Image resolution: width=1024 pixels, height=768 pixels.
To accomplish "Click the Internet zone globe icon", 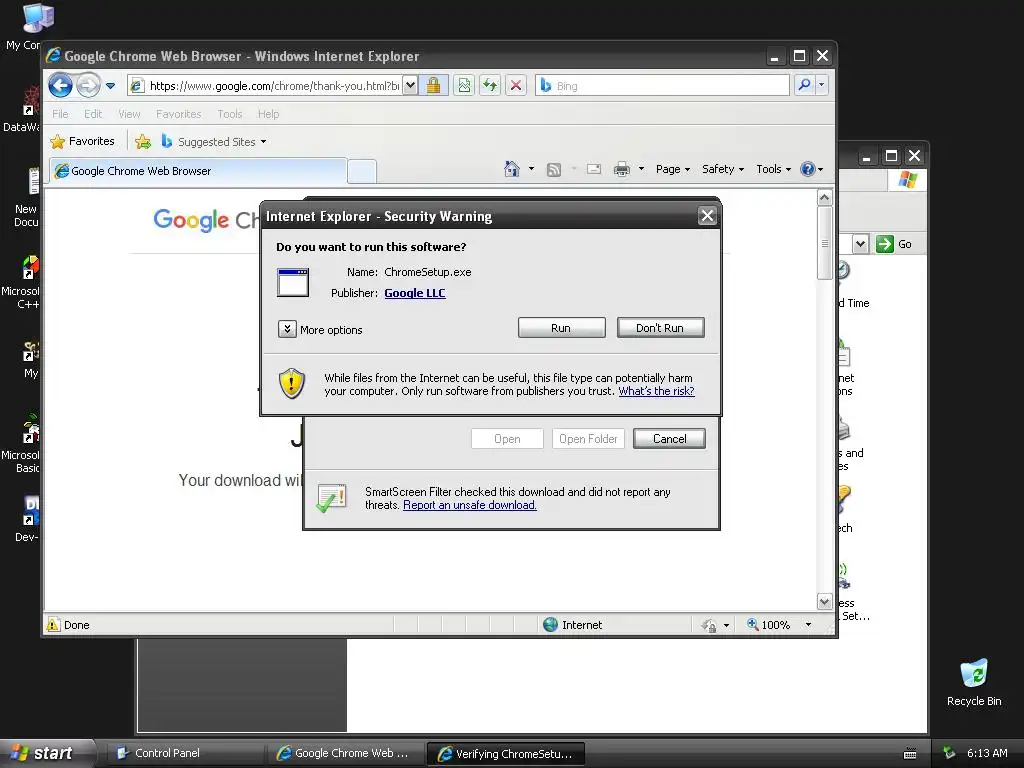I will 551,625.
